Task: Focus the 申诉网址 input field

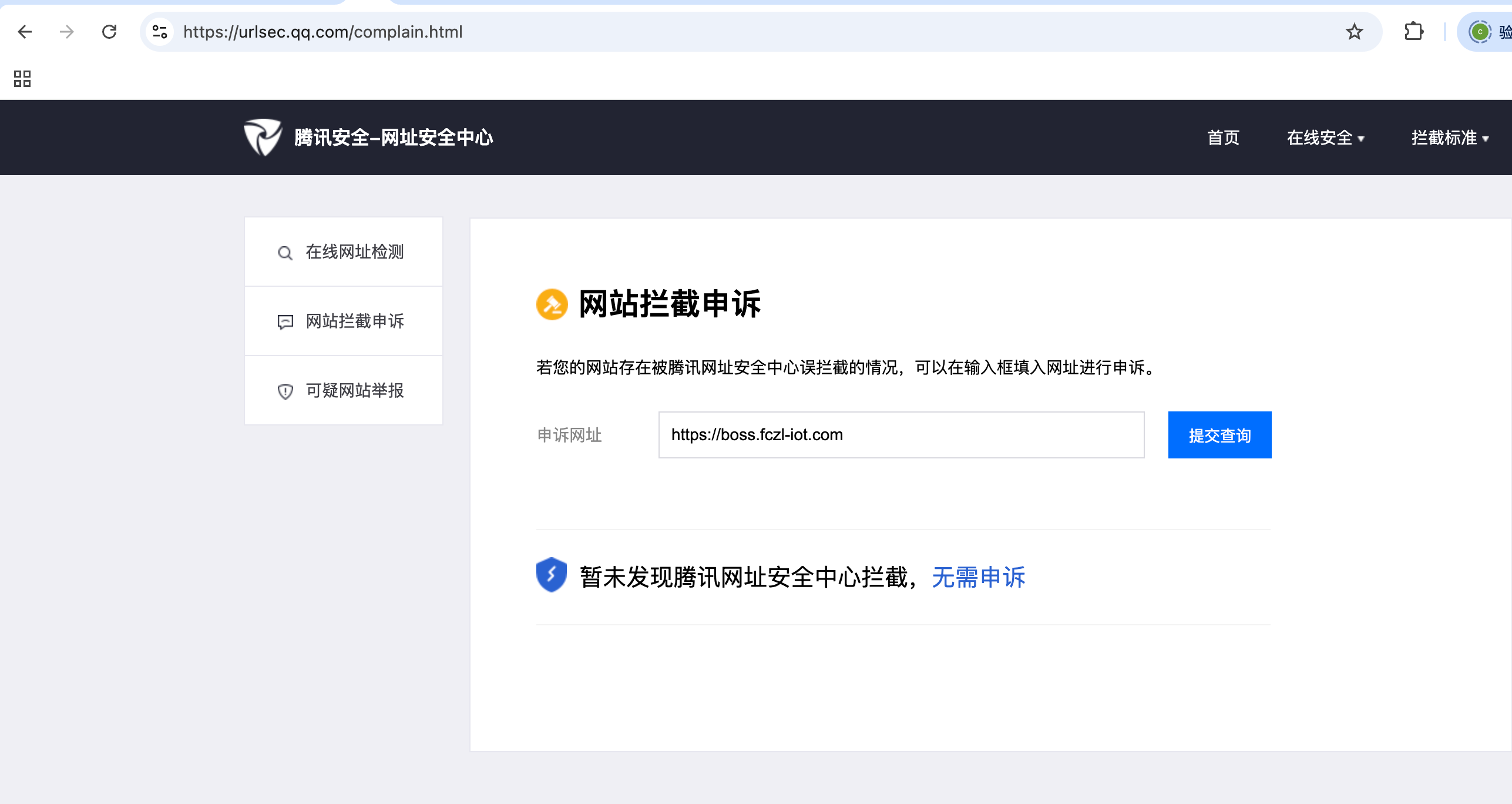Action: coord(901,435)
